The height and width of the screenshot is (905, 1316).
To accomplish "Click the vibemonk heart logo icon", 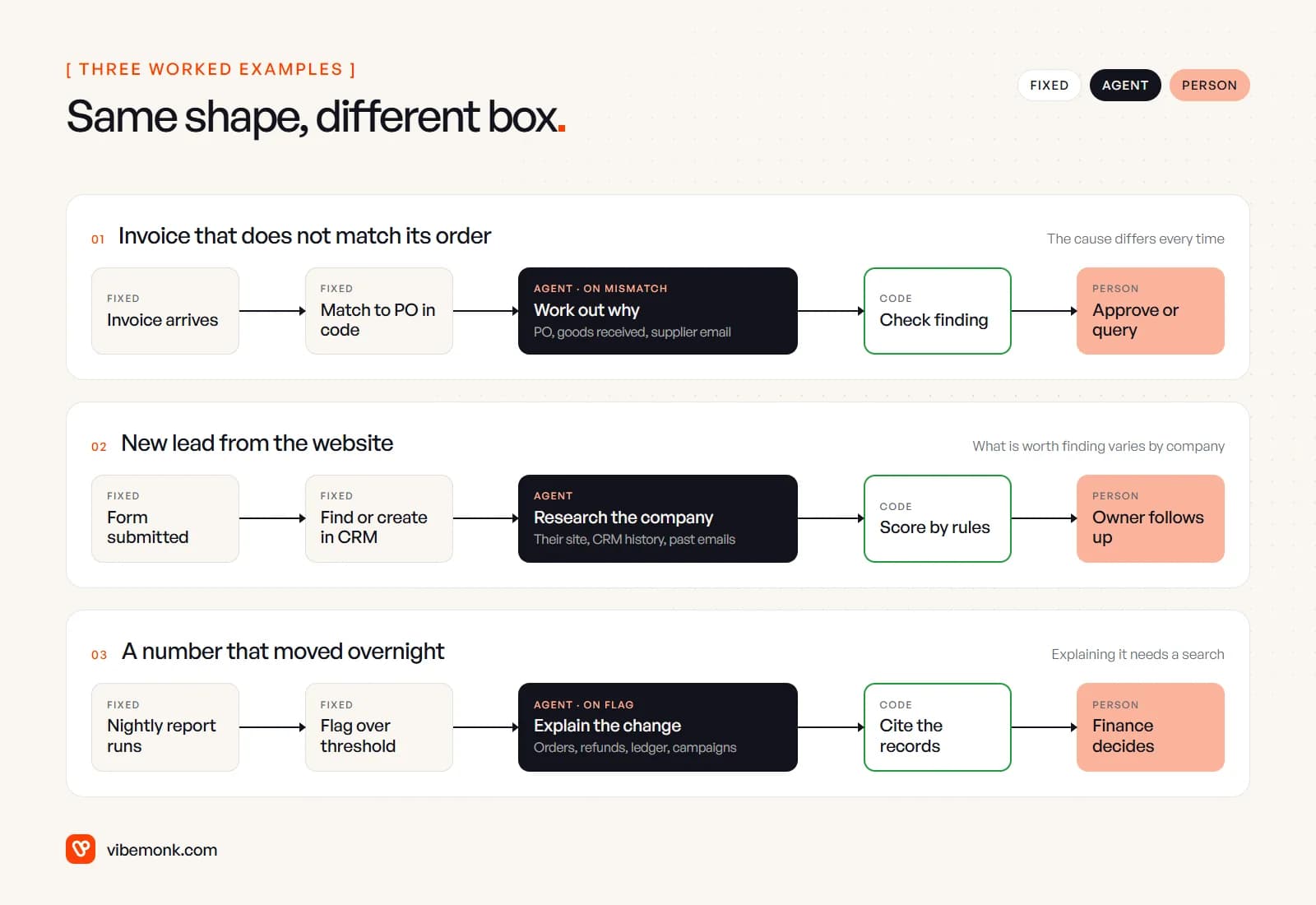I will tap(81, 849).
